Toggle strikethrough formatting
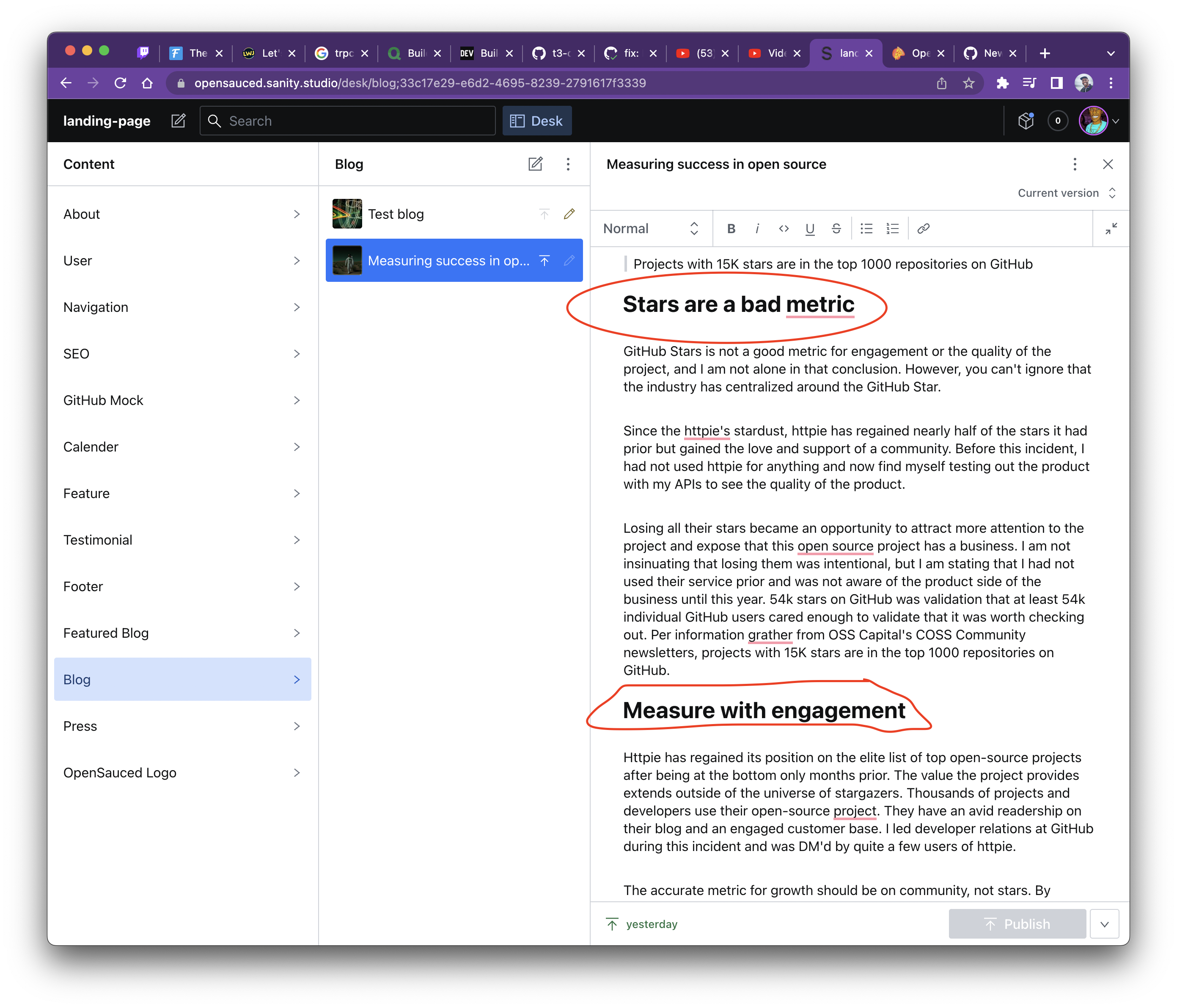Screen dimensions: 1177x1008 tap(836, 229)
